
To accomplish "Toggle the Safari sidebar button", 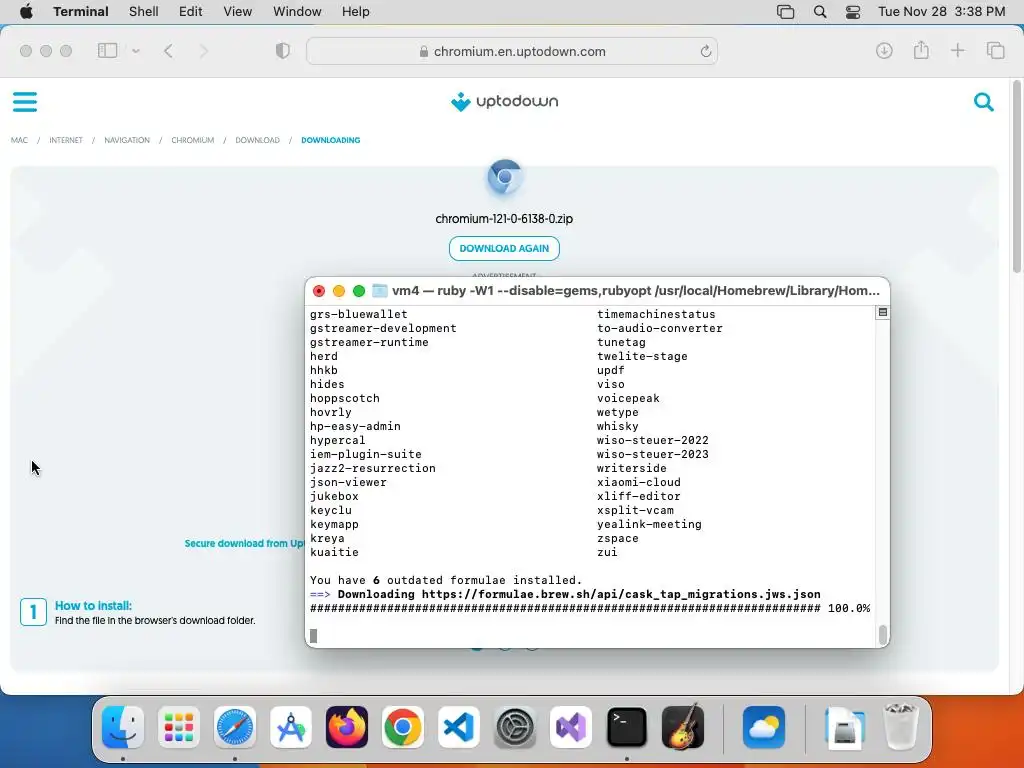I will click(x=107, y=51).
